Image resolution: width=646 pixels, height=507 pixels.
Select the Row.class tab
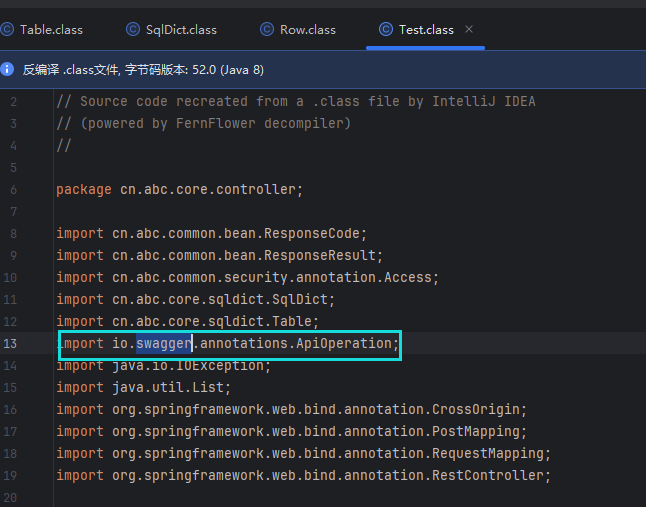point(307,30)
